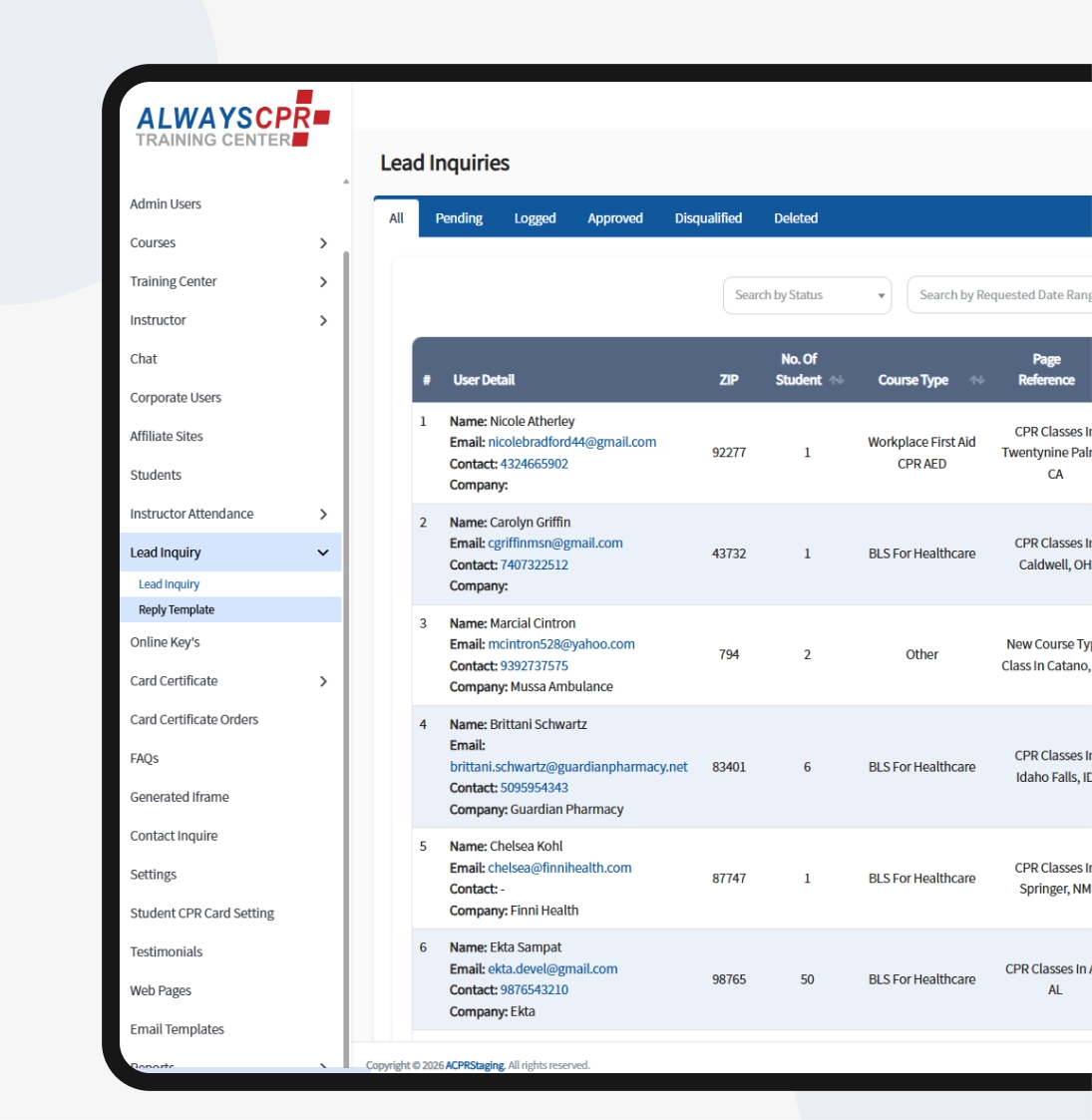Open chelsea@finnihealth.com email link
This screenshot has width=1092, height=1120.
(x=559, y=868)
